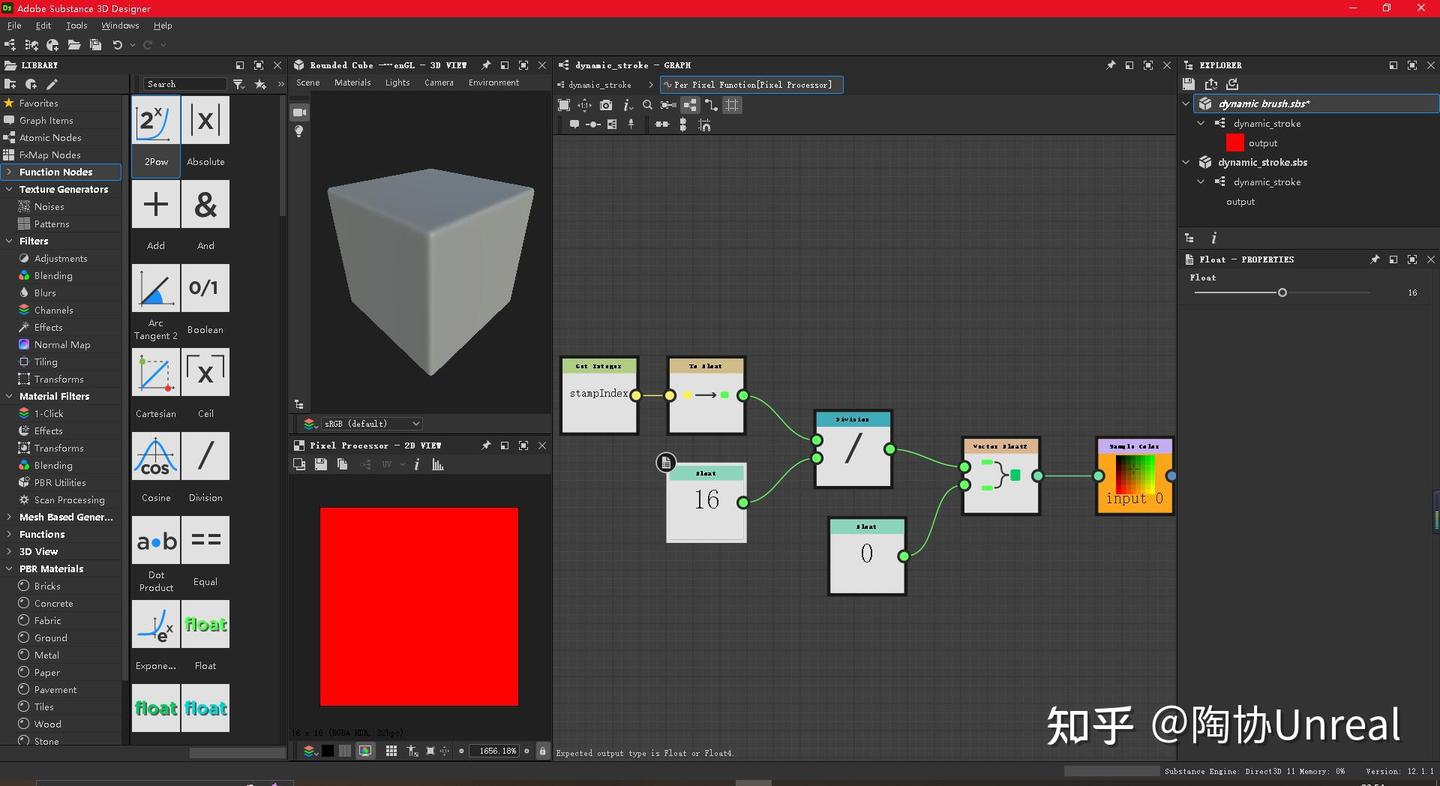Screen dimensions: 1440x786
Task: Click the Save icon in the main toolbar
Action: point(95,45)
